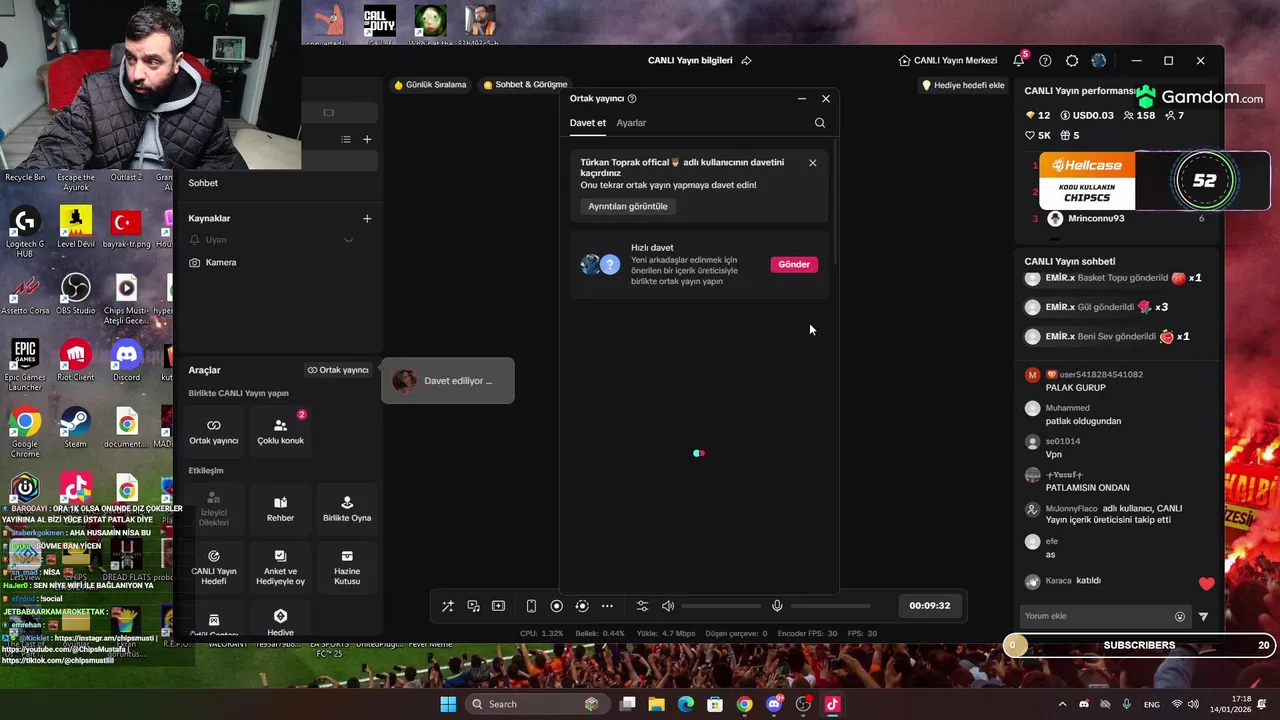Open the Anket ve Hediyeyle oy tool
The image size is (1280, 720).
tap(280, 568)
